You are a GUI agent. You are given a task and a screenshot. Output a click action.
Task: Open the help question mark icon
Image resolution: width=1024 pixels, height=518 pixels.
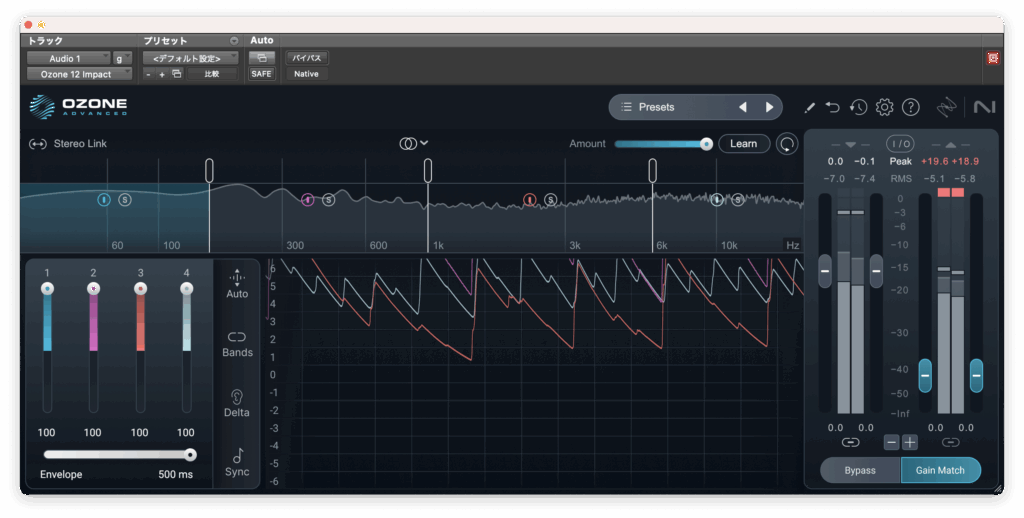tap(910, 107)
